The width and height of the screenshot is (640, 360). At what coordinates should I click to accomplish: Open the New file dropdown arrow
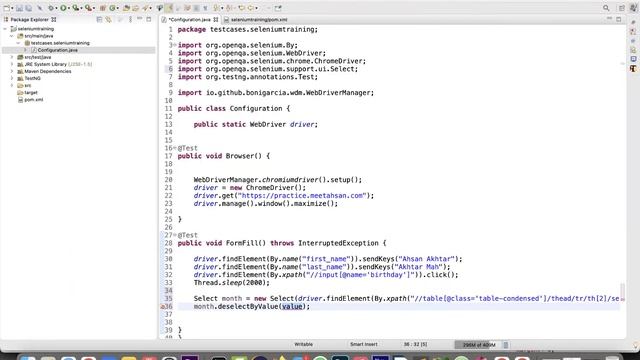(12, 8)
